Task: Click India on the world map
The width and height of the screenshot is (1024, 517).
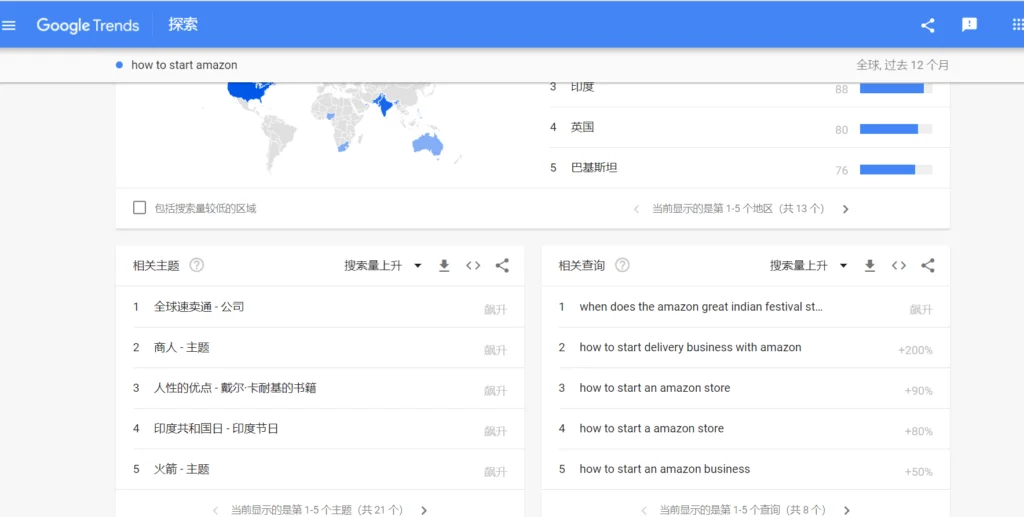Action: [x=384, y=106]
